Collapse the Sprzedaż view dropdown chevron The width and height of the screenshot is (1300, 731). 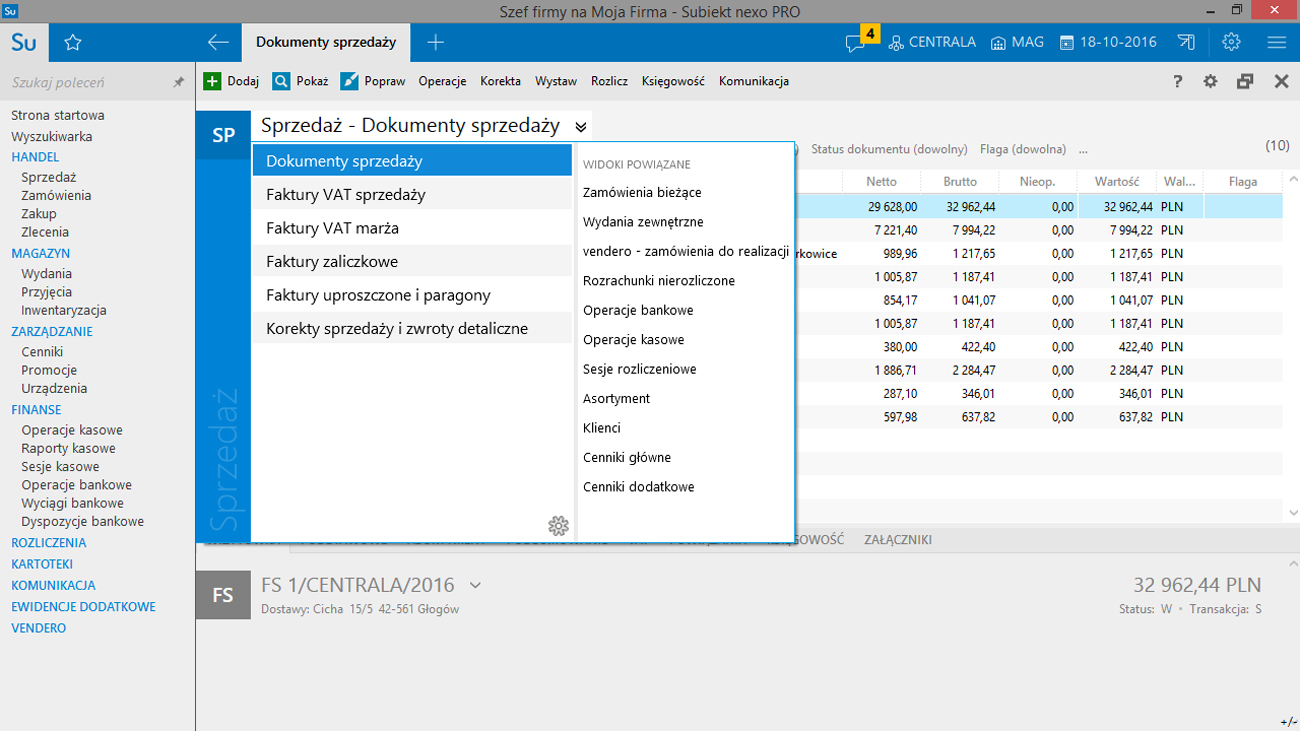click(581, 127)
